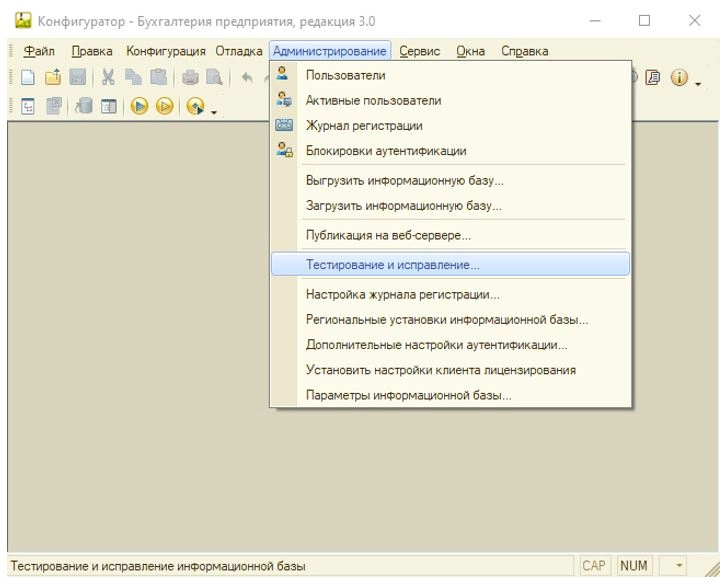Click the Print preview icon

[x=214, y=77]
